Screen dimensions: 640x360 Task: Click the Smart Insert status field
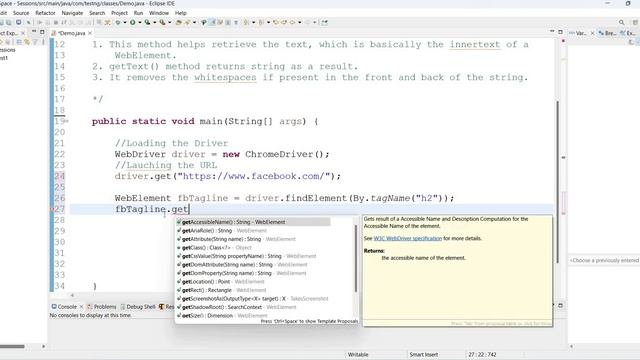(424, 355)
